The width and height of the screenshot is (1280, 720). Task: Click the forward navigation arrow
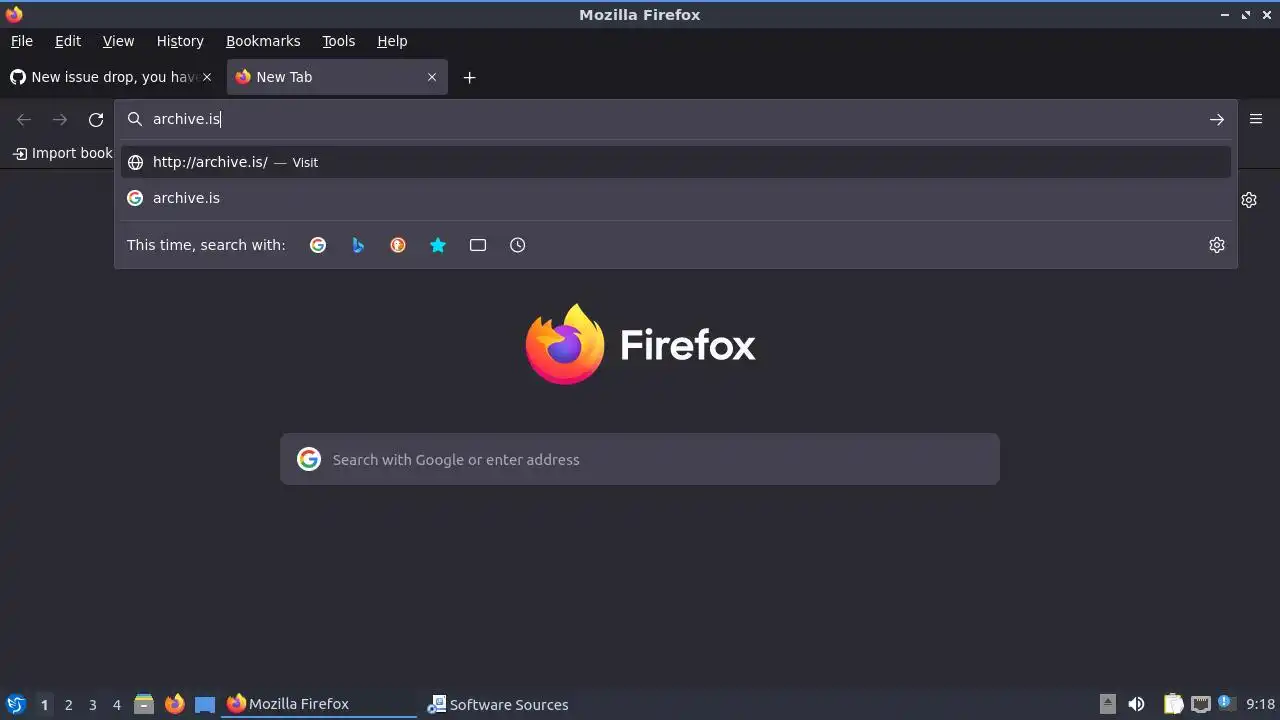coord(60,120)
